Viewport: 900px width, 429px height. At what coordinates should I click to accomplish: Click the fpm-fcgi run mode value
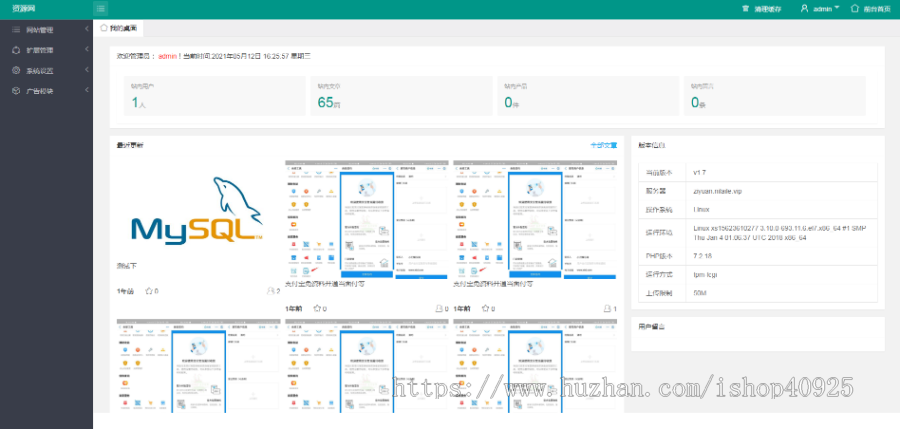[x=705, y=275]
